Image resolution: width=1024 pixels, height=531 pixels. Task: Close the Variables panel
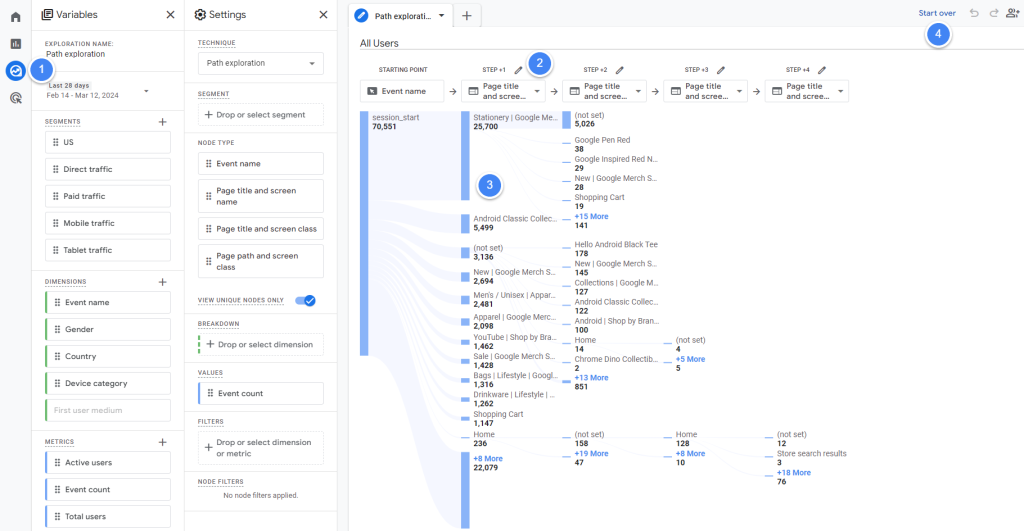170,14
